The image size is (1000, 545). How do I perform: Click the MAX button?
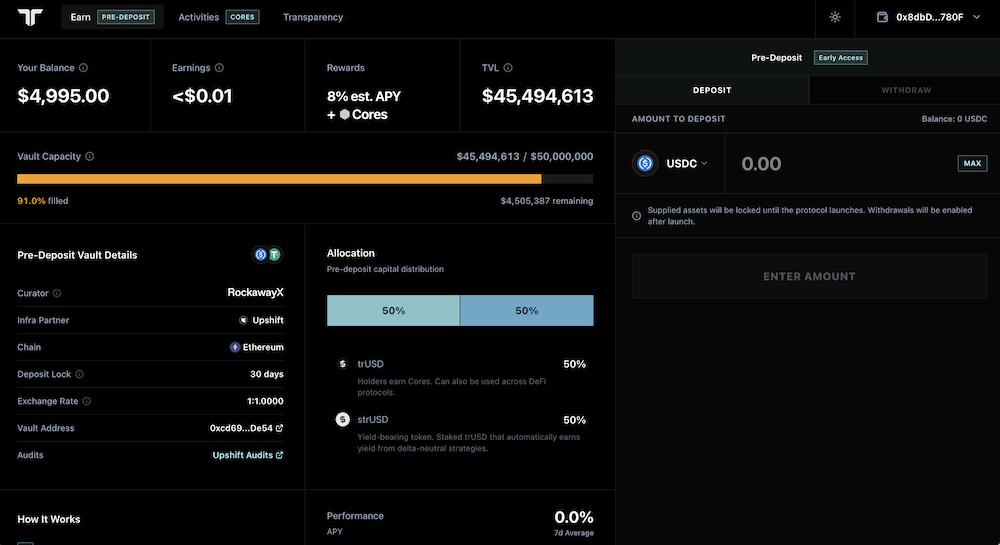972,163
